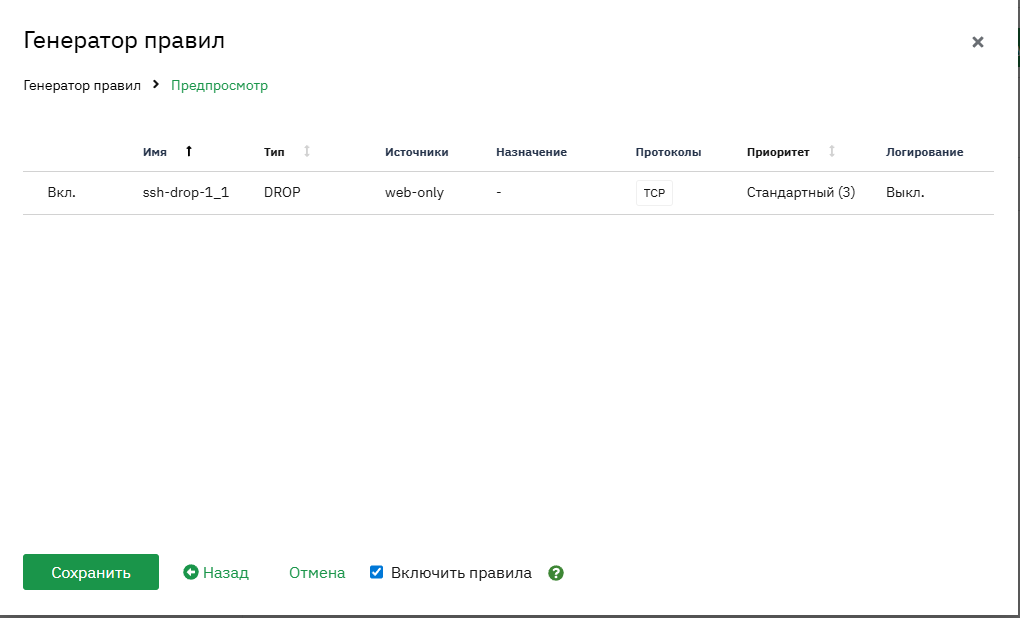Image resolution: width=1020 pixels, height=618 pixels.
Task: Sort by Тип column header
Action: click(274, 152)
